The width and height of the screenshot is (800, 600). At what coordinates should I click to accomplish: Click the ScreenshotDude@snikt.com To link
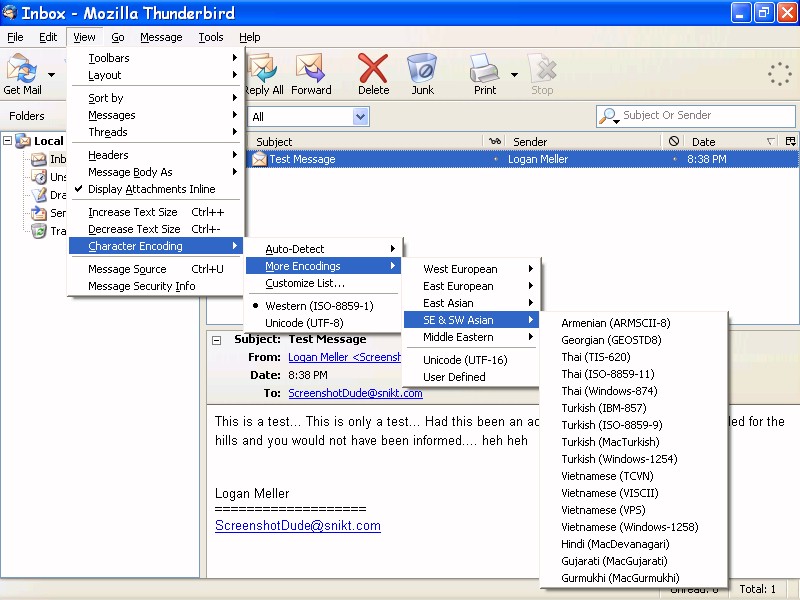tap(355, 393)
